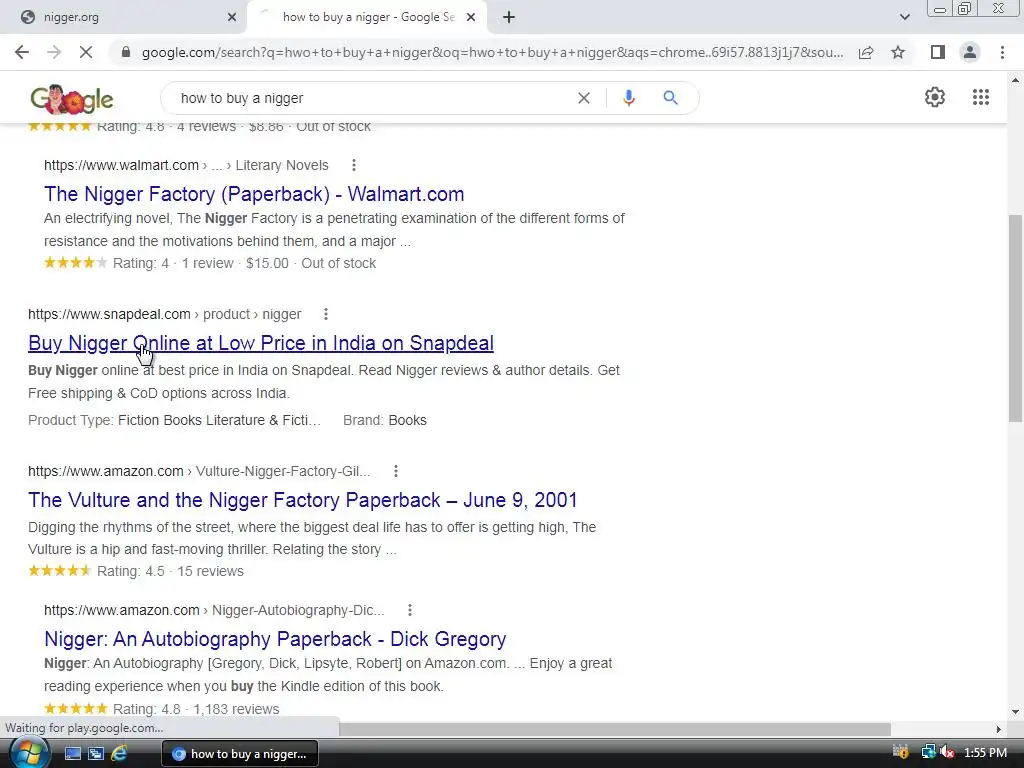Bookmark this page with the star icon

(898, 52)
